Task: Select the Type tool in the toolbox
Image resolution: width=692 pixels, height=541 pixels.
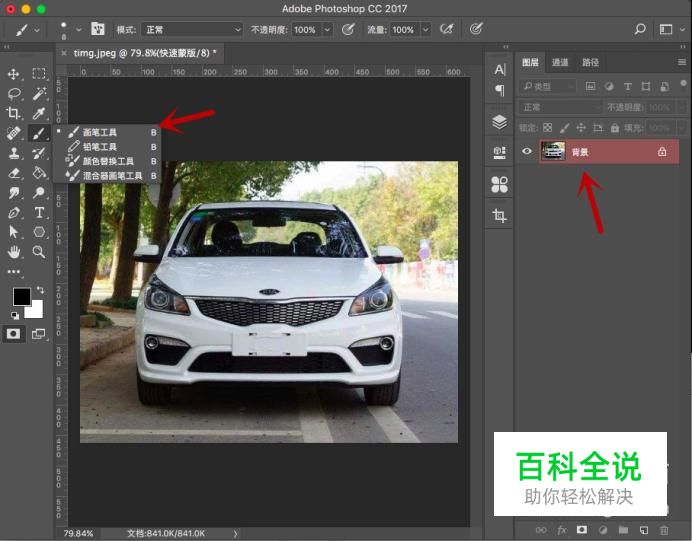Action: tap(39, 213)
